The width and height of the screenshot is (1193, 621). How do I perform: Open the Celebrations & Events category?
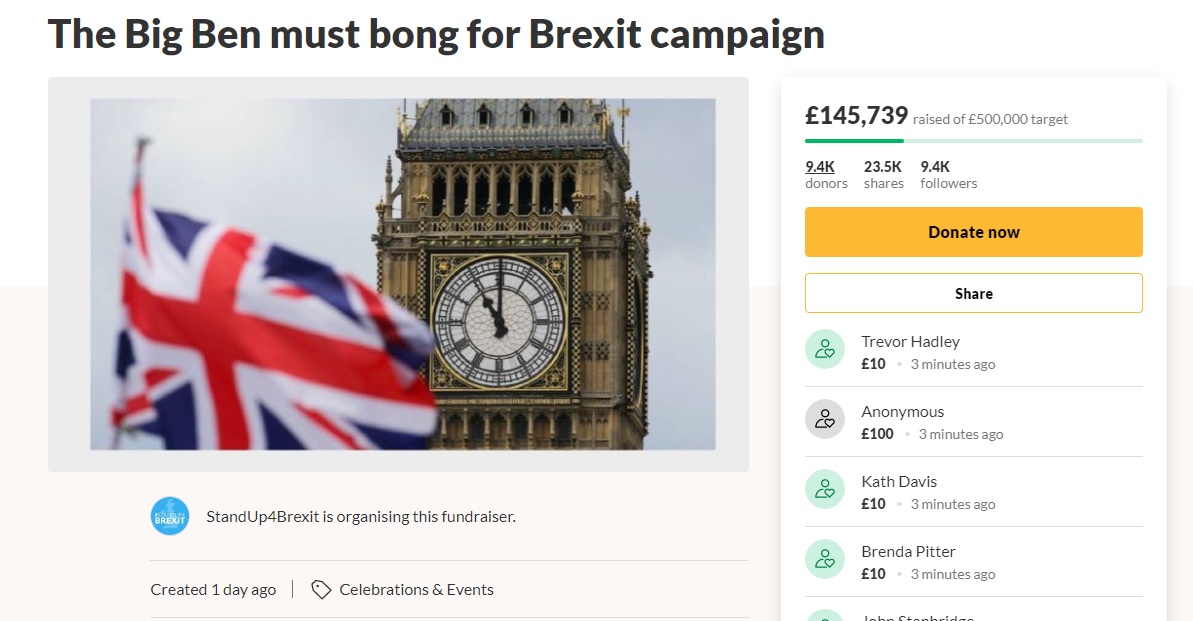(416, 590)
